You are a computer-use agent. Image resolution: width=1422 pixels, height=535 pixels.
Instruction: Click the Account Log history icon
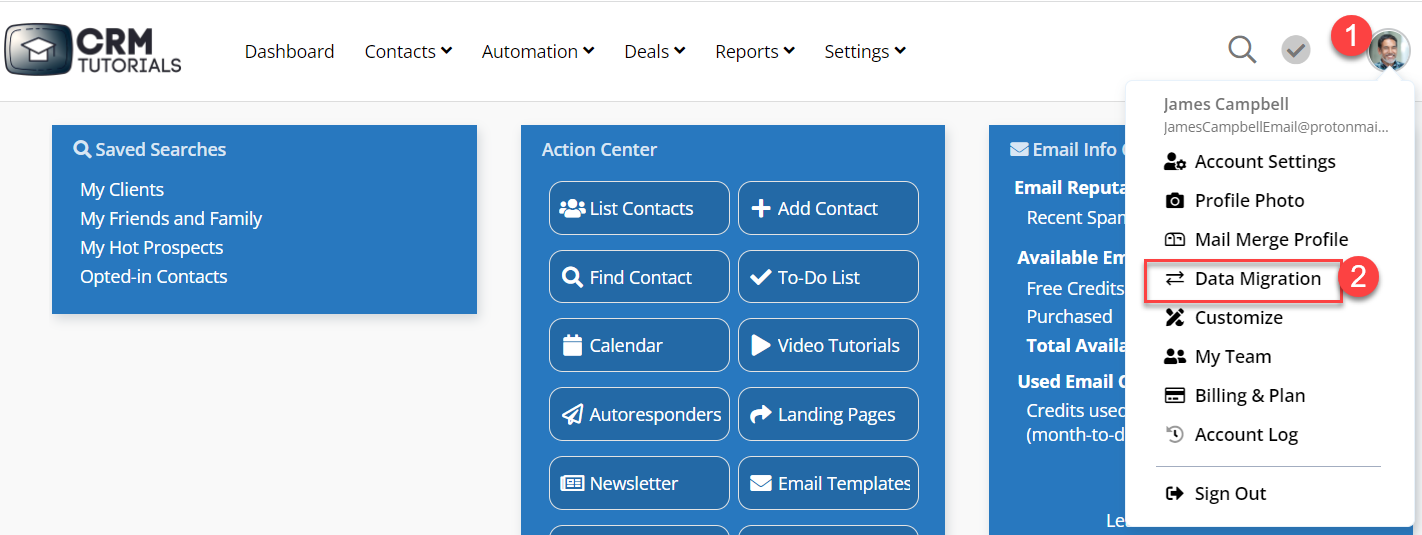[x=1175, y=435]
